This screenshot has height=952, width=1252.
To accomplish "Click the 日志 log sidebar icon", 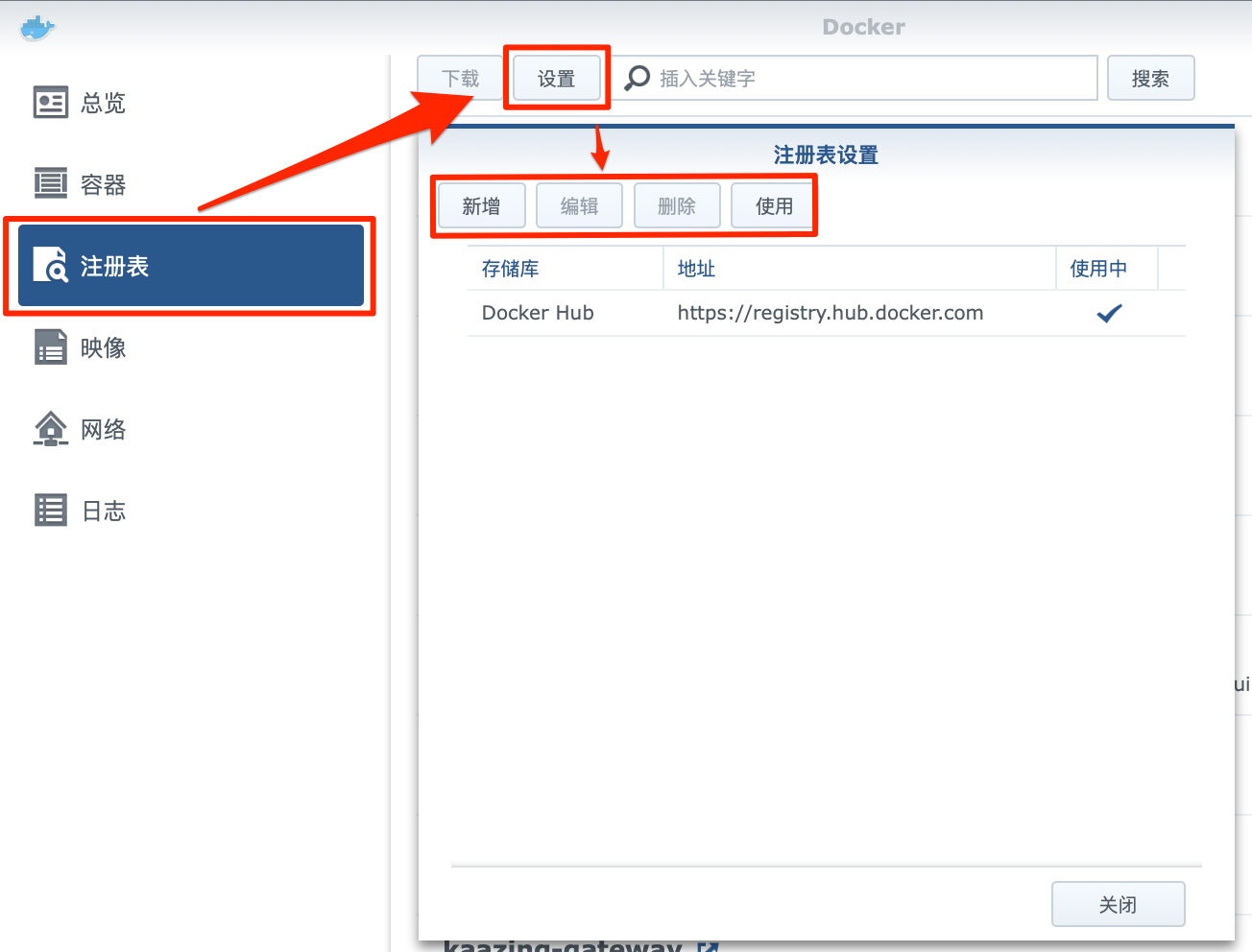I will click(51, 511).
